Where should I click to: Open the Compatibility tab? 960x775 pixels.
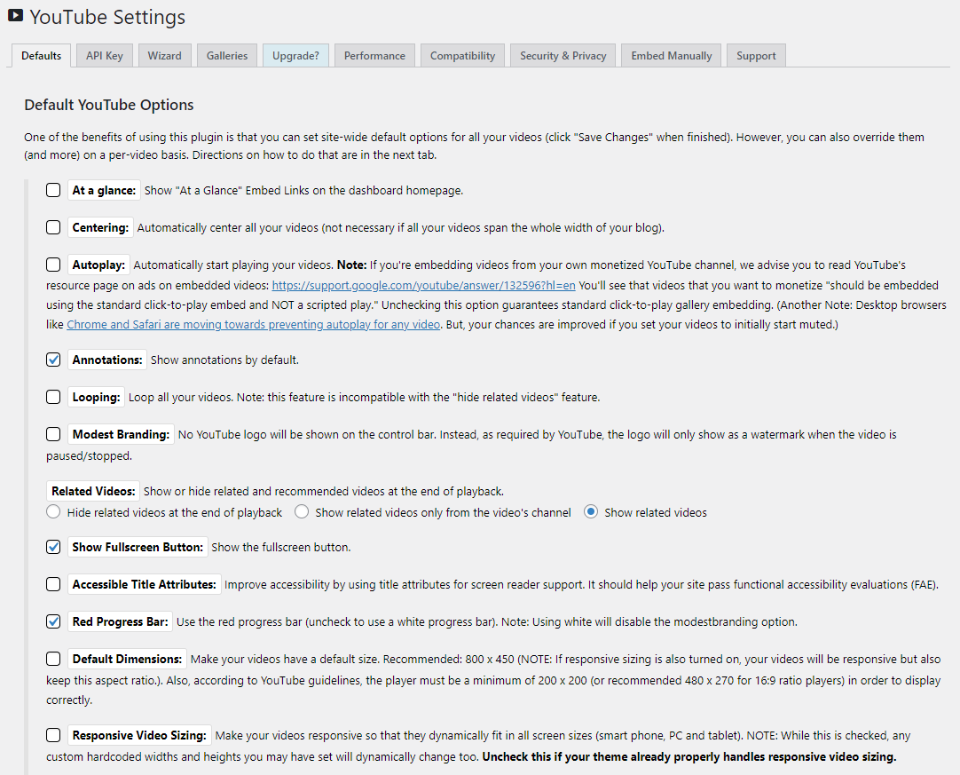[x=462, y=56]
